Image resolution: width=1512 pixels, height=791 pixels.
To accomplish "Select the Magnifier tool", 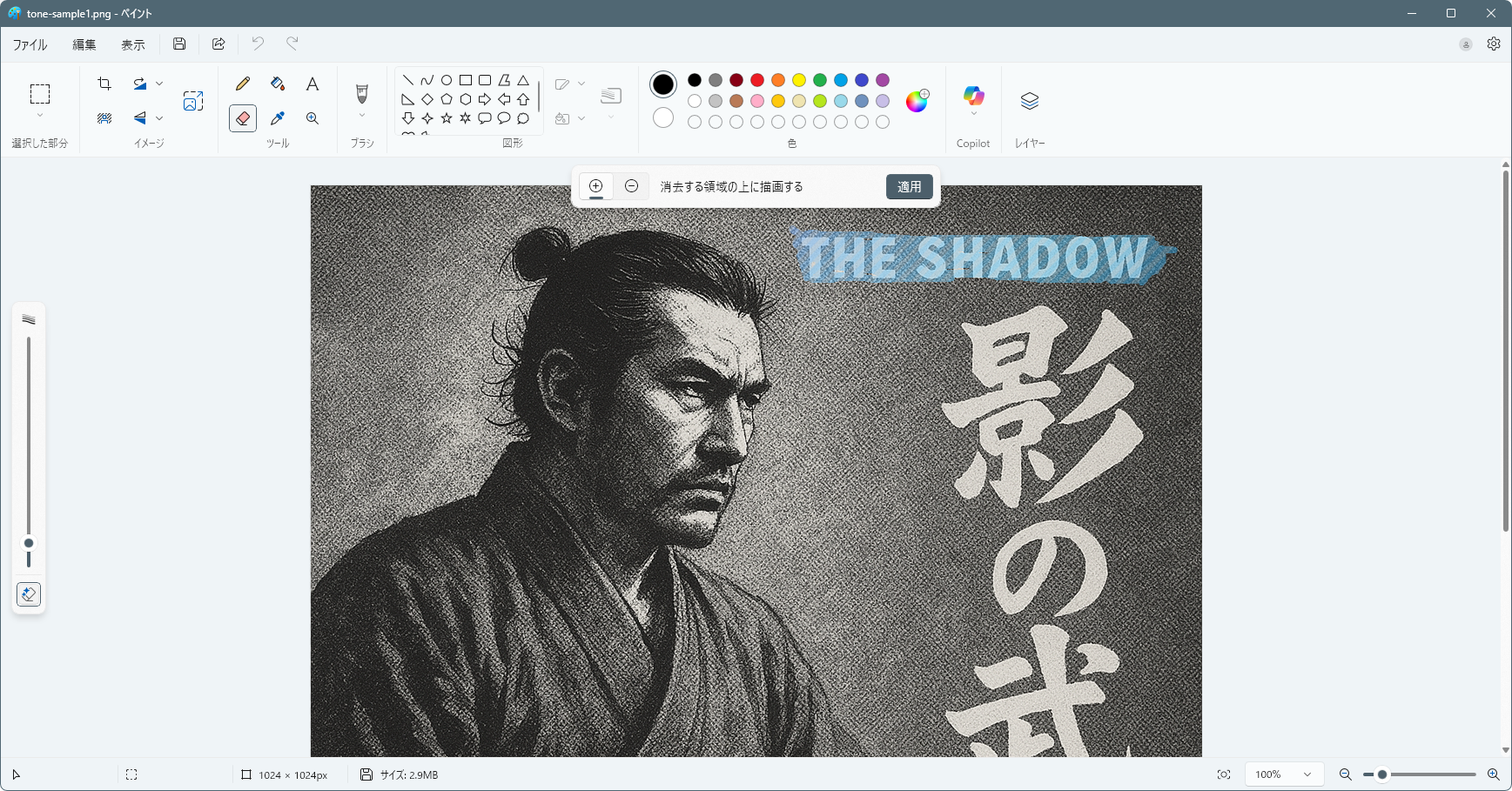I will (x=312, y=118).
